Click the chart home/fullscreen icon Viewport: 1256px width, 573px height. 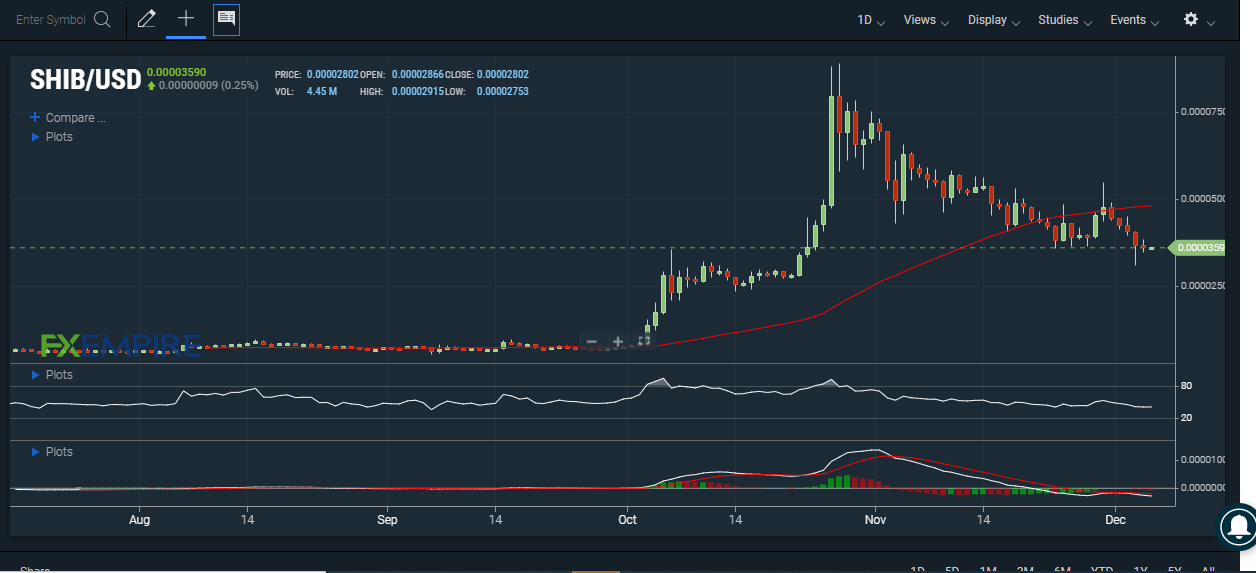click(x=643, y=342)
